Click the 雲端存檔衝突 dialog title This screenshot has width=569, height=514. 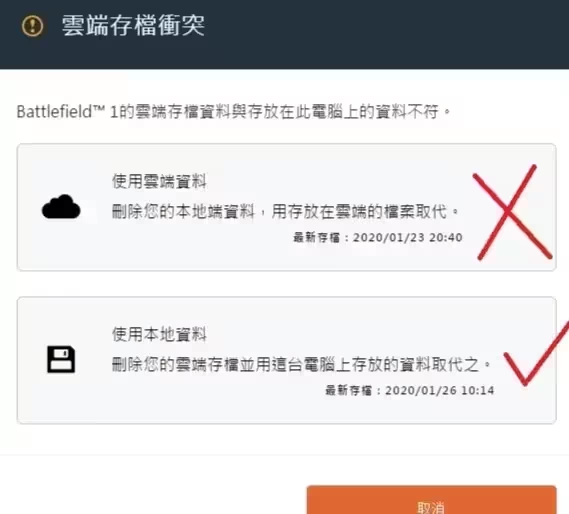tap(133, 25)
